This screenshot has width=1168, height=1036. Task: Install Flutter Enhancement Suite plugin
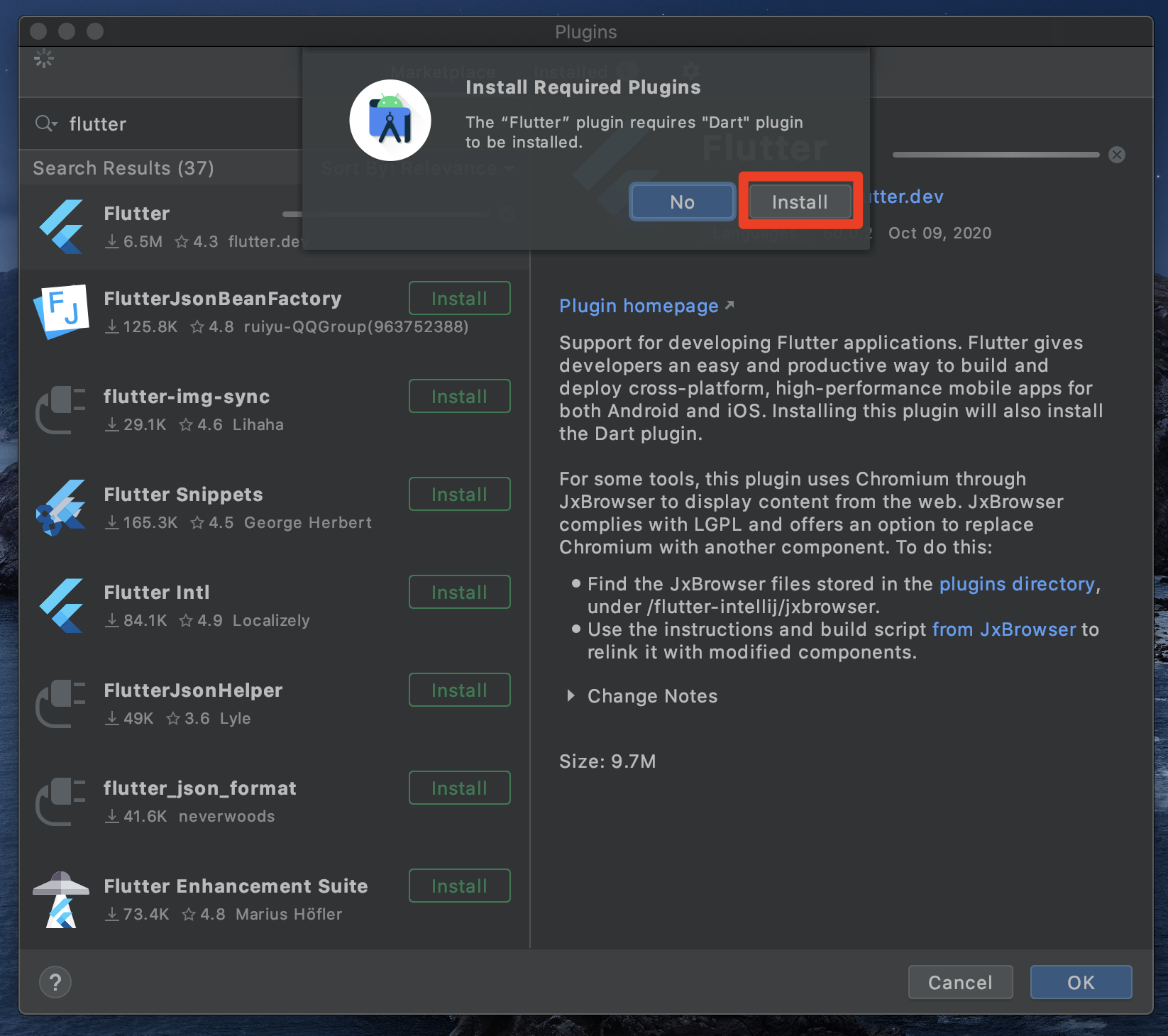[x=459, y=886]
